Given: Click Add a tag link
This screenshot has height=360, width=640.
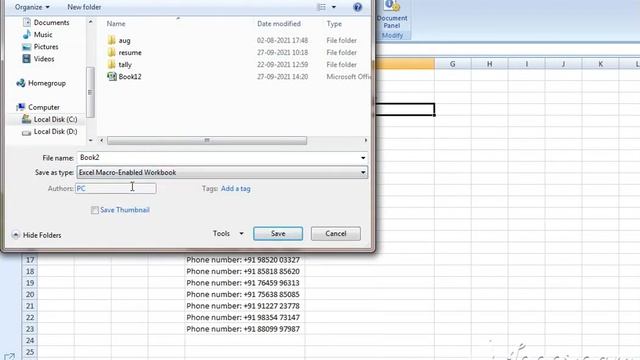Looking at the screenshot, I should (x=236, y=189).
